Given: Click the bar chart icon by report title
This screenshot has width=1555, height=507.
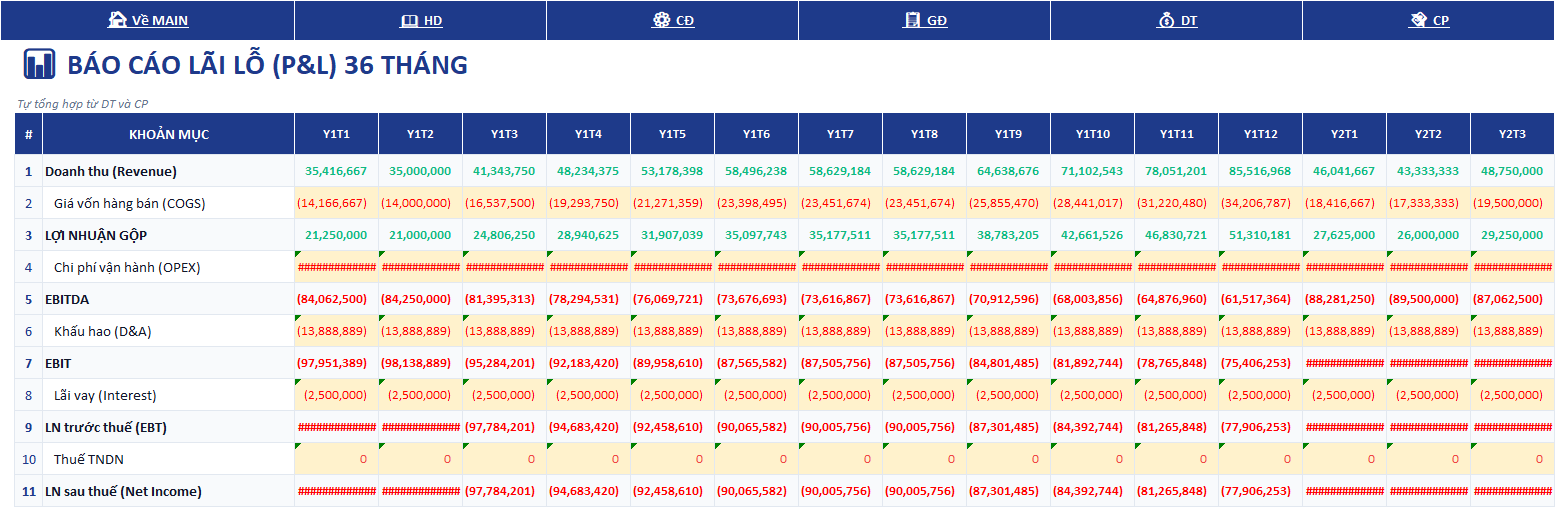Looking at the screenshot, I should tap(39, 65).
